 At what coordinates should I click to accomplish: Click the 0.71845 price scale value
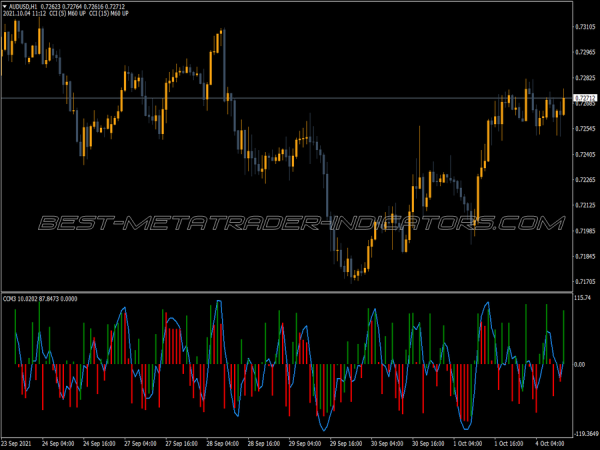[585, 256]
